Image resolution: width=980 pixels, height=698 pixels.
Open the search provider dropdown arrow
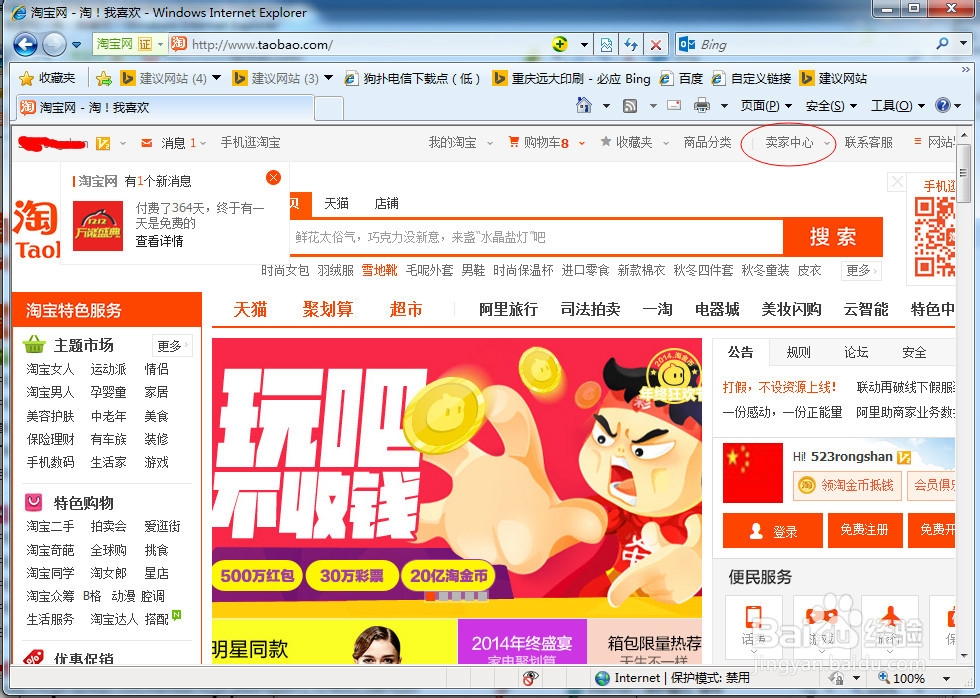click(963, 44)
